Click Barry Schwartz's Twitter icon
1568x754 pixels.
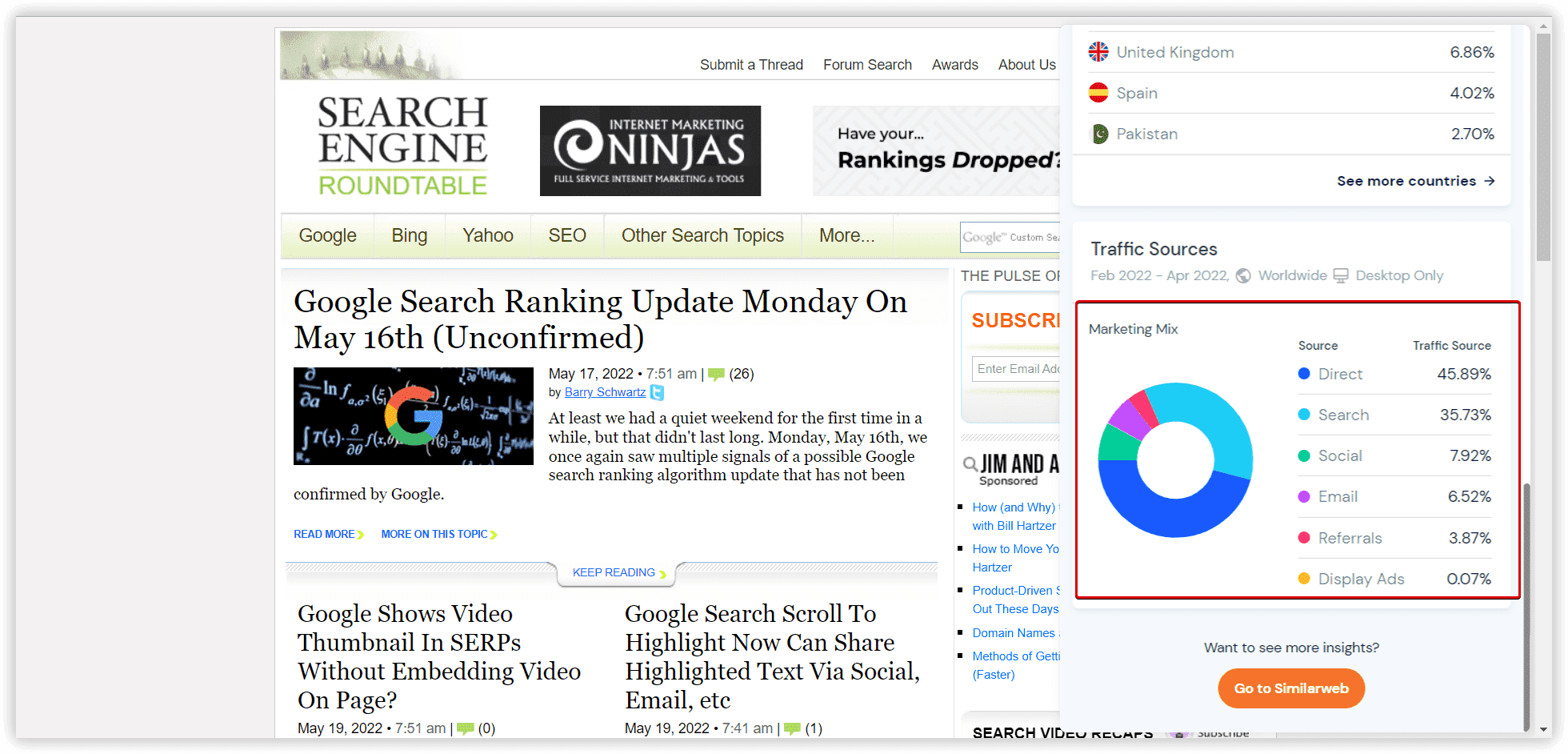coord(657,392)
